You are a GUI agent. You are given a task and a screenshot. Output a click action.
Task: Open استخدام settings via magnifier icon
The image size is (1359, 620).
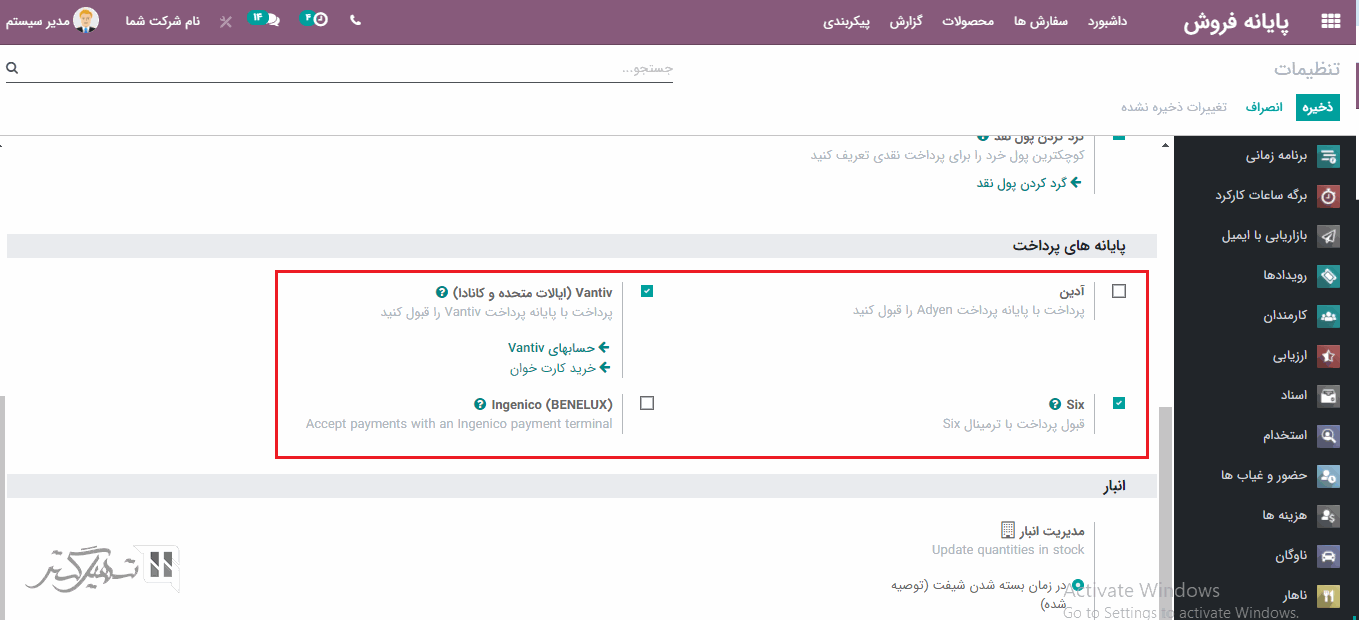point(1328,436)
